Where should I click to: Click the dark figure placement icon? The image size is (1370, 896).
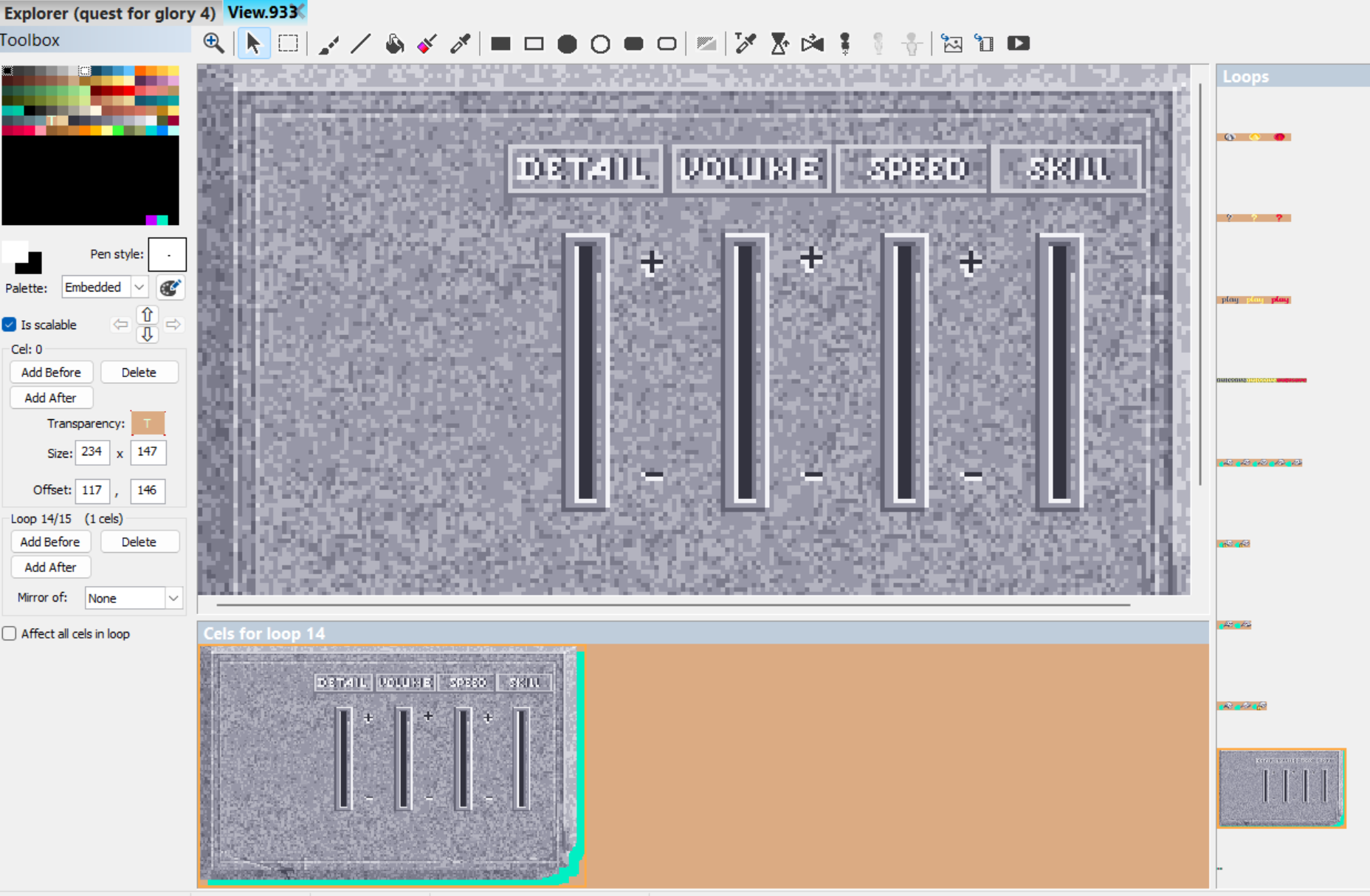pos(845,44)
